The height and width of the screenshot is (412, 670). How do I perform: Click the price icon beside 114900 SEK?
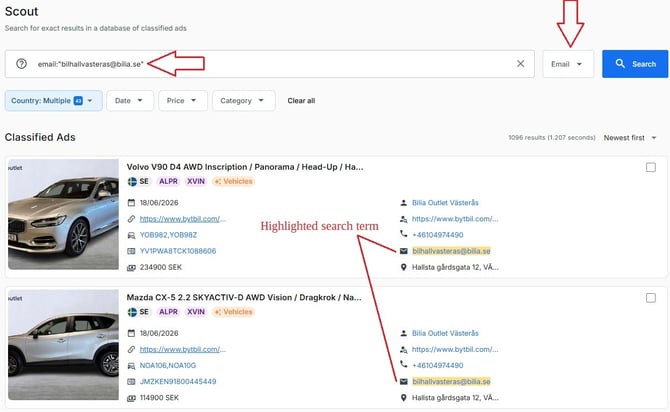tap(131, 398)
